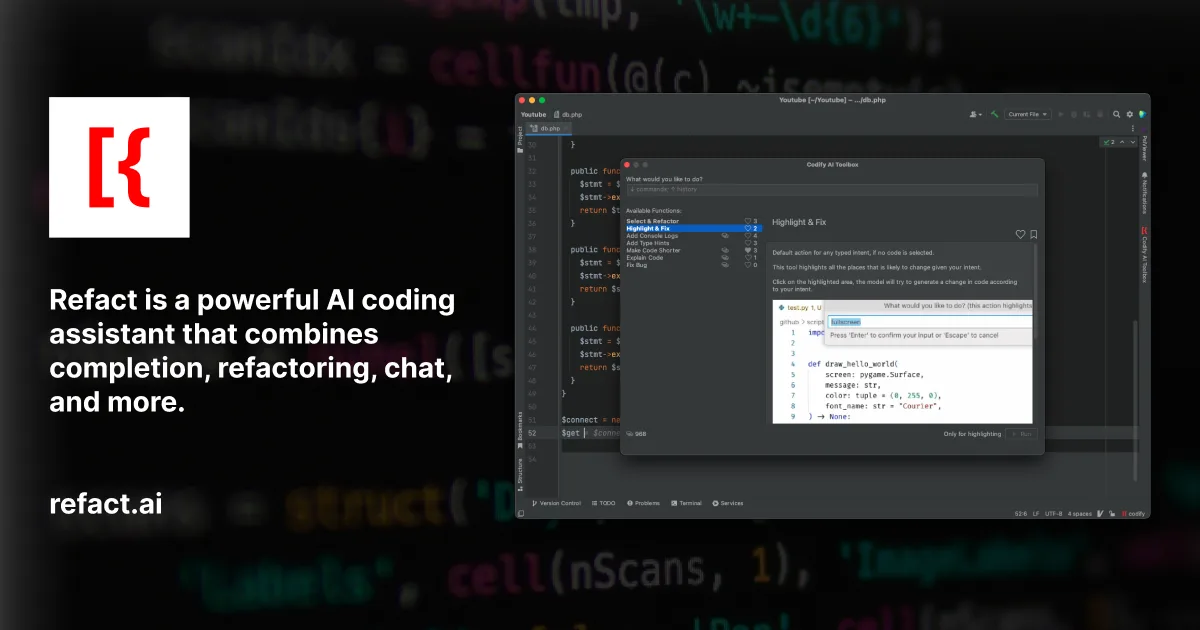
Task: Click the bookmark icon beside Highlight & Fix
Action: pos(1033,235)
